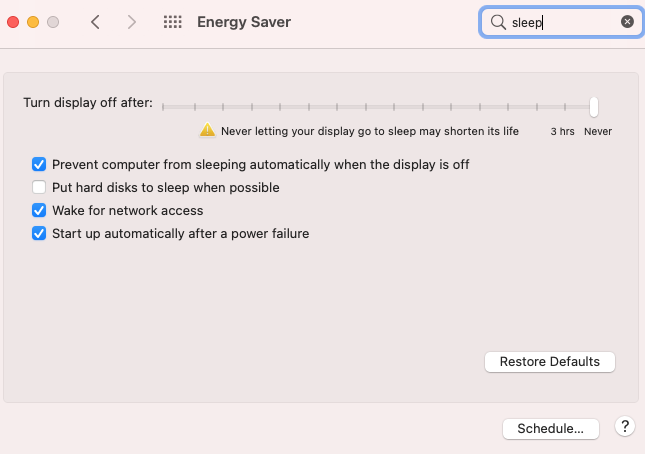Image resolution: width=645 pixels, height=454 pixels.
Task: Uncheck Wake for network access
Action: click(x=39, y=210)
